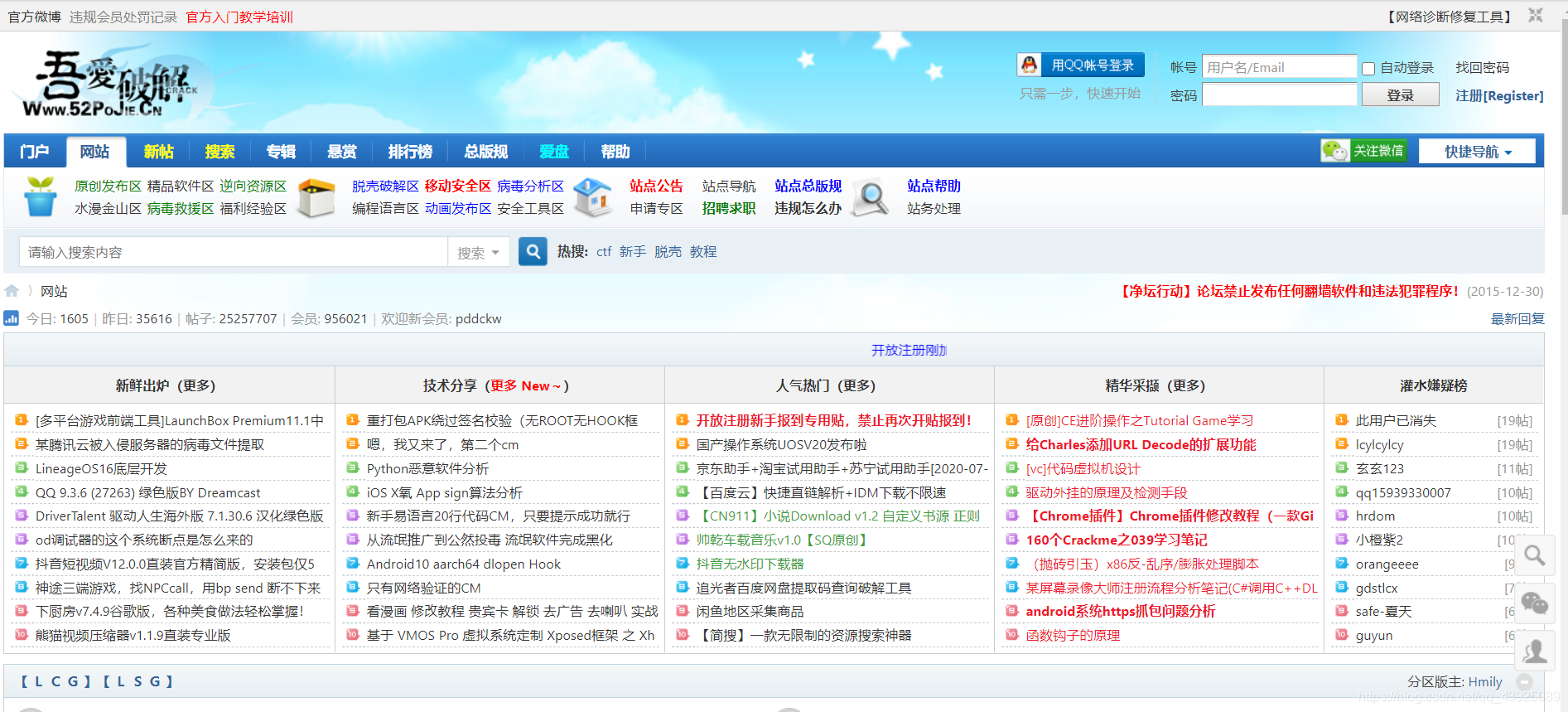The width and height of the screenshot is (1568, 712).
Task: Open post 160个Crackme之039学习笔记
Action: tap(1116, 540)
